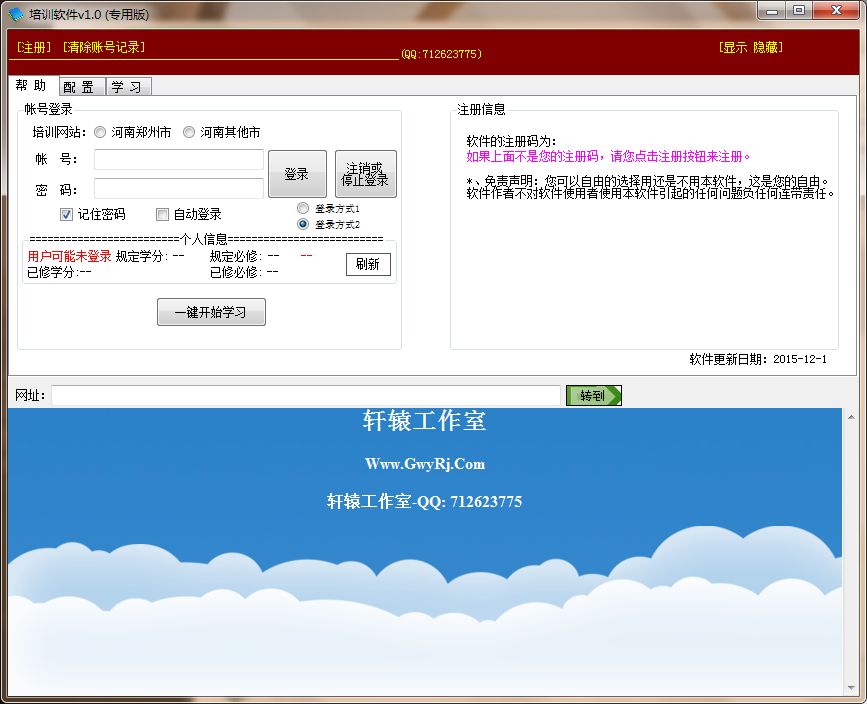This screenshot has width=867, height=704.
Task: Click the 登录 (Login) button
Action: (297, 172)
